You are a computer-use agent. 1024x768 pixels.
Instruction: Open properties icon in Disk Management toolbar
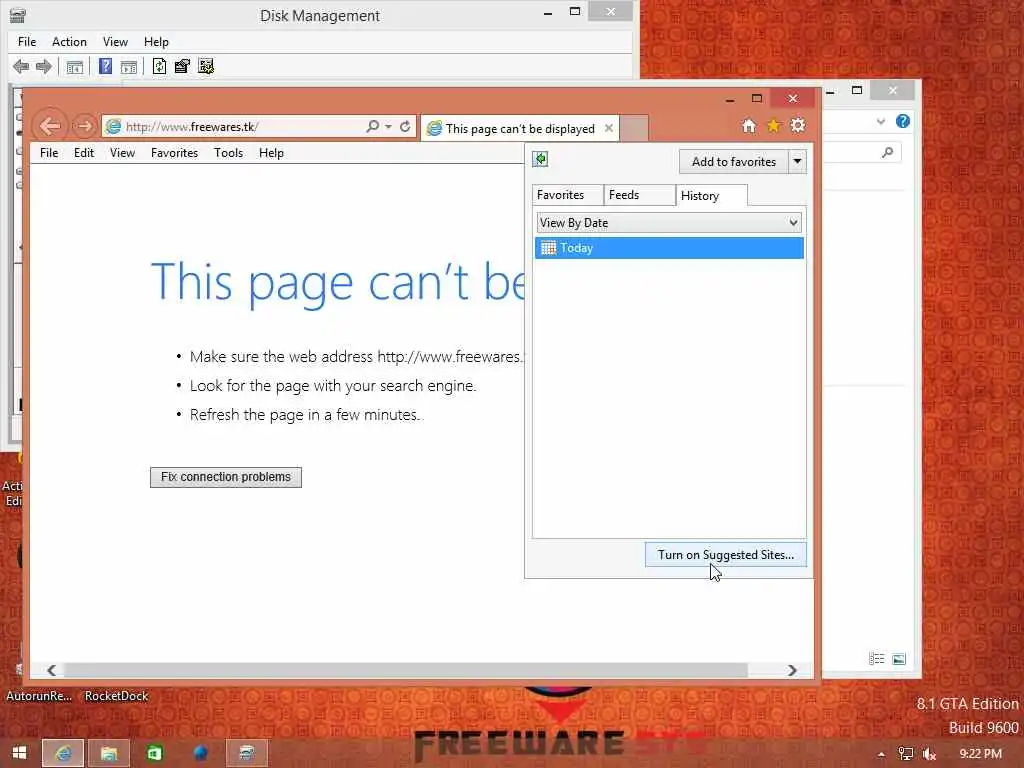coord(182,66)
